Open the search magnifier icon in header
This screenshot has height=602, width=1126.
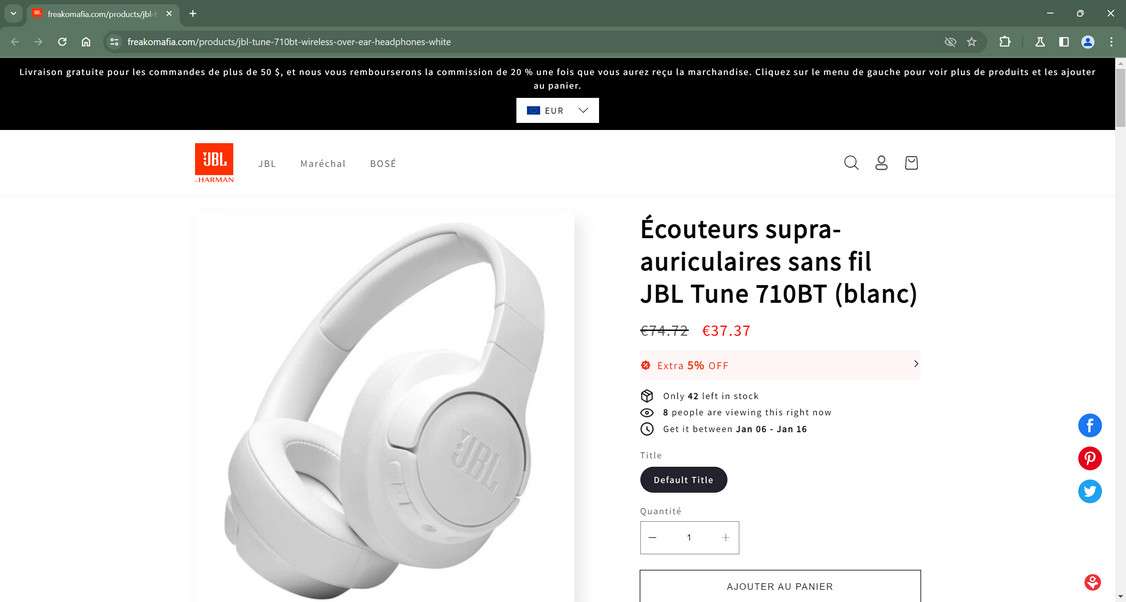pos(851,163)
